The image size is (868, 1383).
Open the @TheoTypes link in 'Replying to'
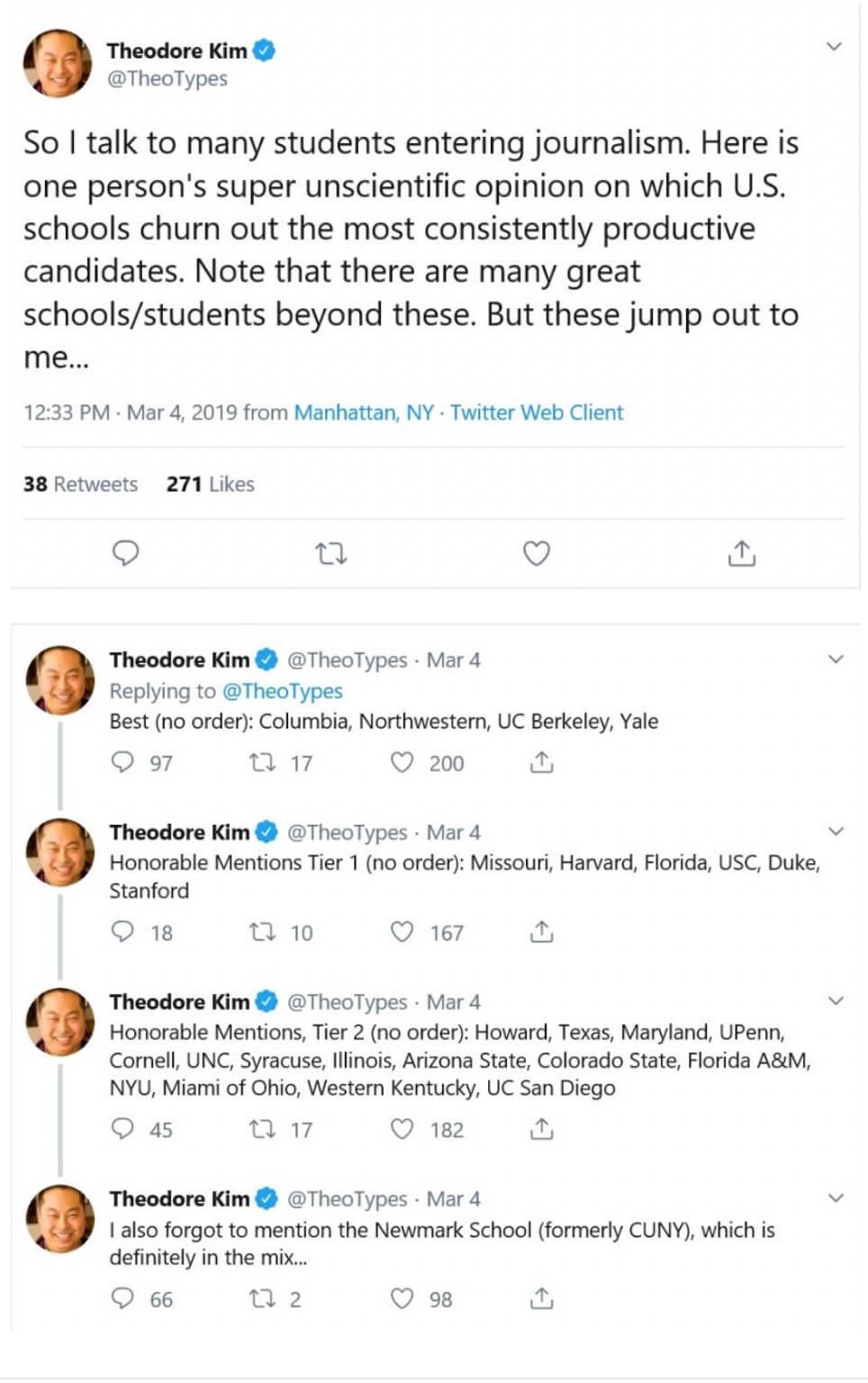(282, 691)
